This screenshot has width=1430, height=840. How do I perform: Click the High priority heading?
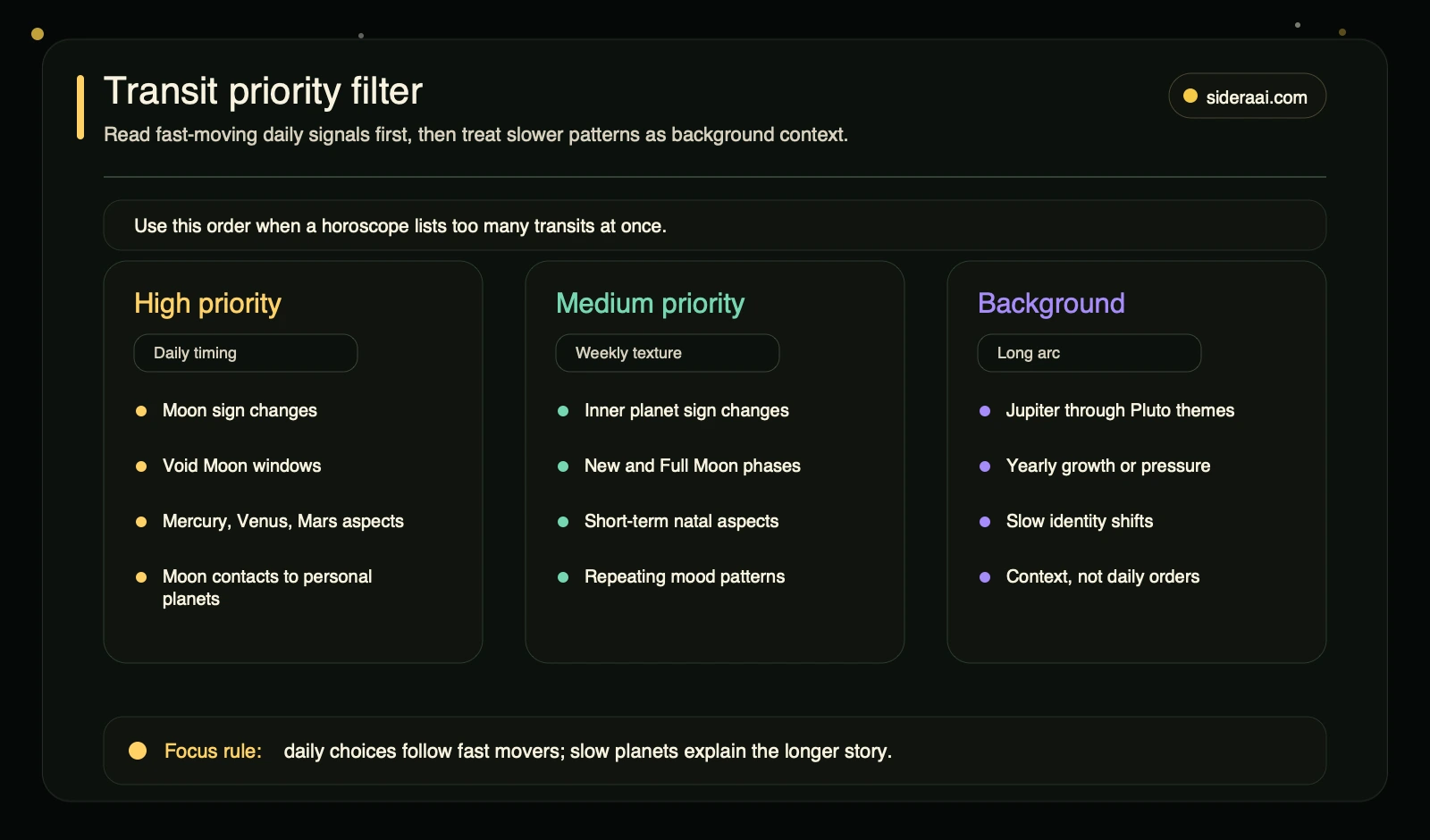[207, 304]
